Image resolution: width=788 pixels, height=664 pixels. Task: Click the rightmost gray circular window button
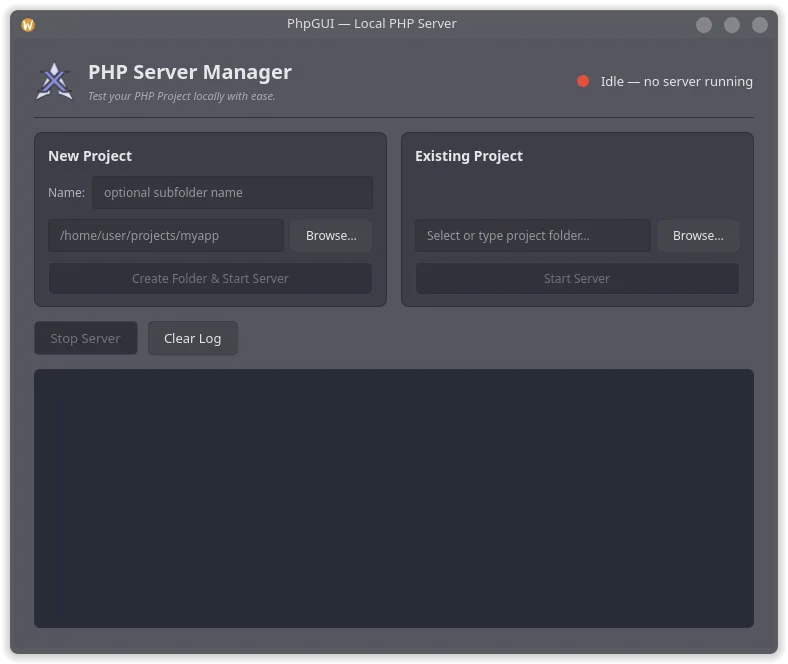coord(759,25)
